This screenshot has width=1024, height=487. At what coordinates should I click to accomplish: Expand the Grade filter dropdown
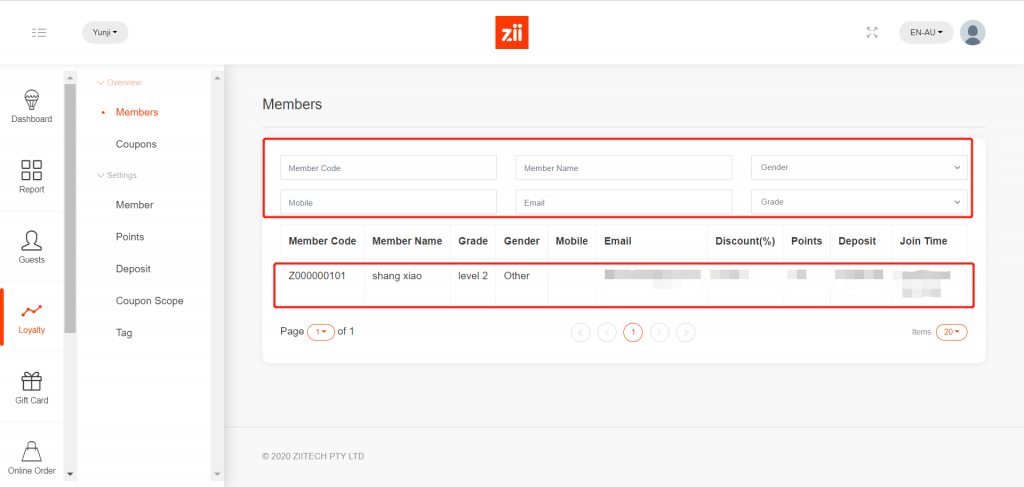pos(859,202)
